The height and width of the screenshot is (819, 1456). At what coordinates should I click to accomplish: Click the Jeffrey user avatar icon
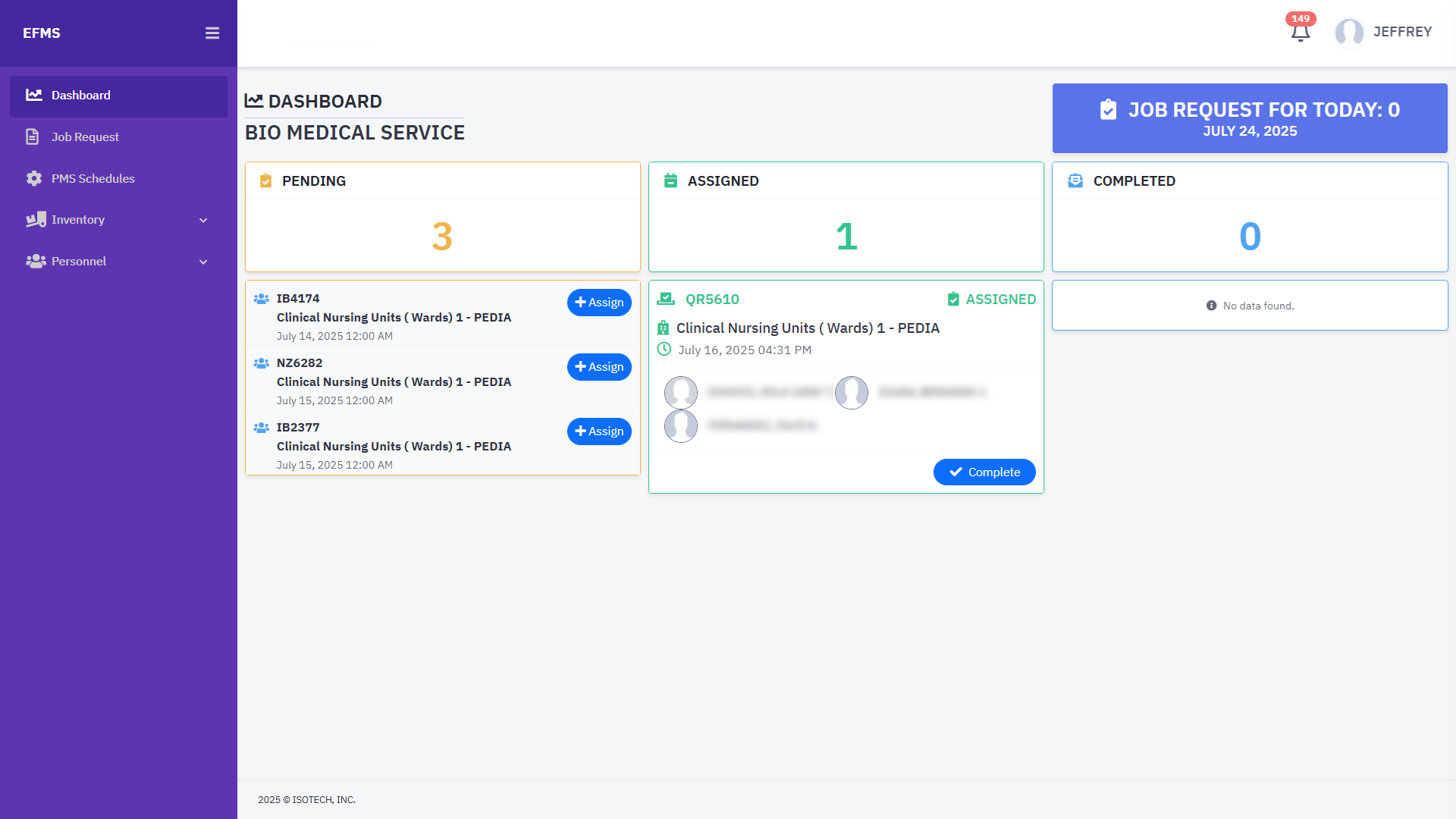click(1349, 33)
